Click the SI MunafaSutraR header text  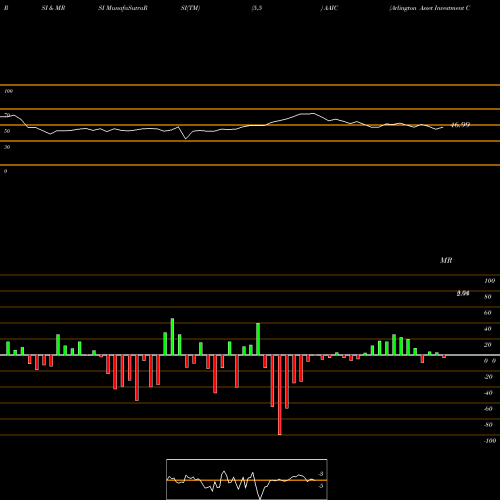[x=123, y=8]
